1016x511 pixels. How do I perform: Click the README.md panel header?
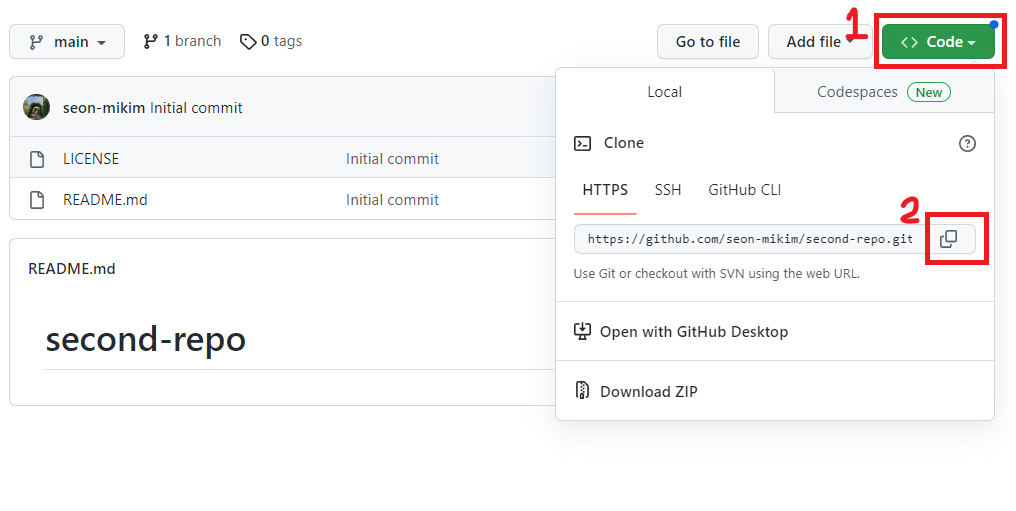pyautogui.click(x=72, y=268)
